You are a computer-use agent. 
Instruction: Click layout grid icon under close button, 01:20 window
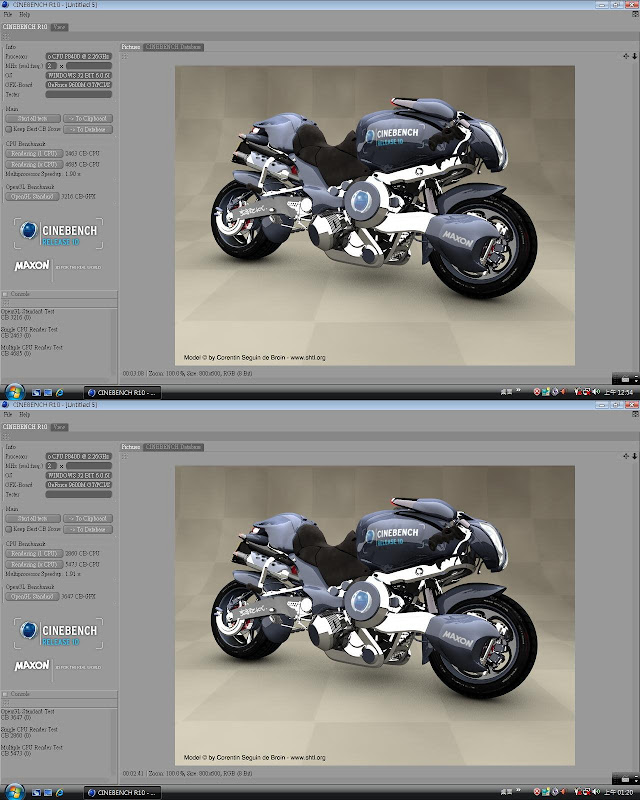click(635, 414)
